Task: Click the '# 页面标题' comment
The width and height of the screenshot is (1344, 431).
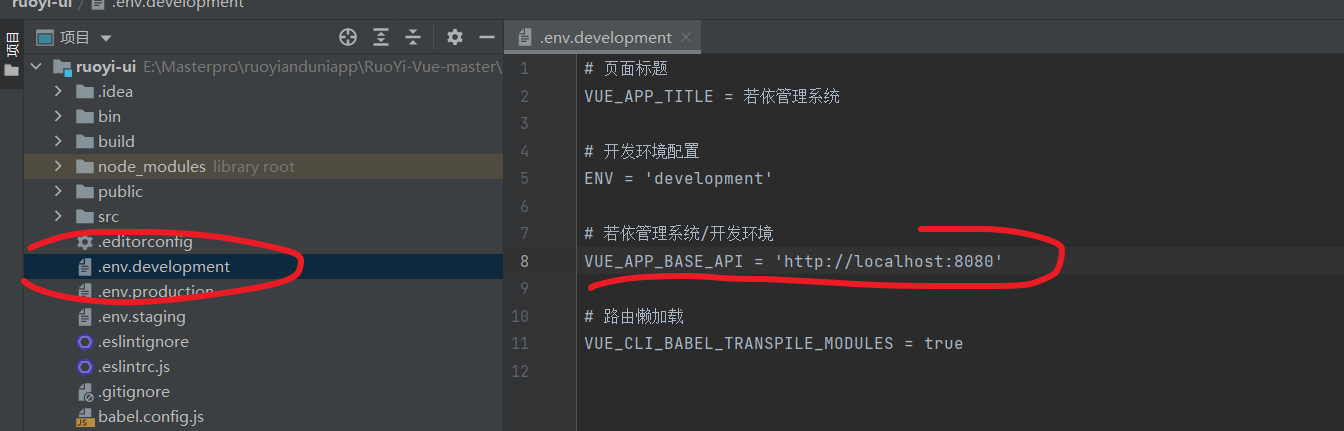Action: pos(626,69)
